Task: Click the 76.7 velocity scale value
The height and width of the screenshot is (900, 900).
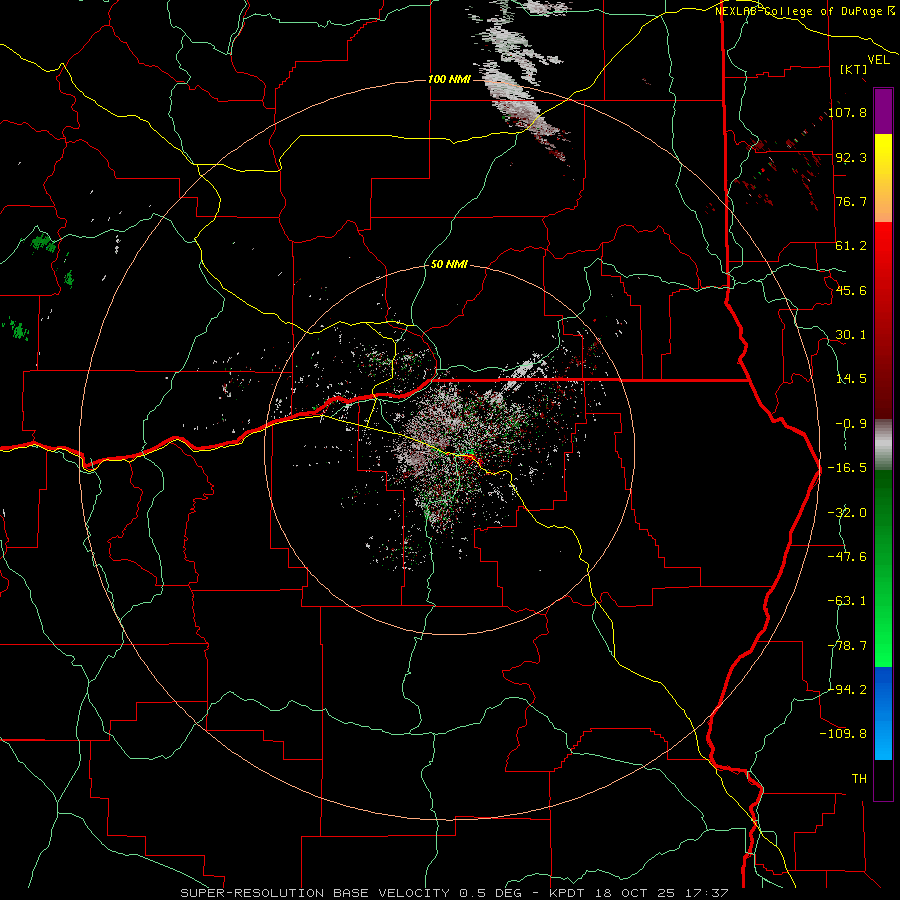Action: pos(851,201)
